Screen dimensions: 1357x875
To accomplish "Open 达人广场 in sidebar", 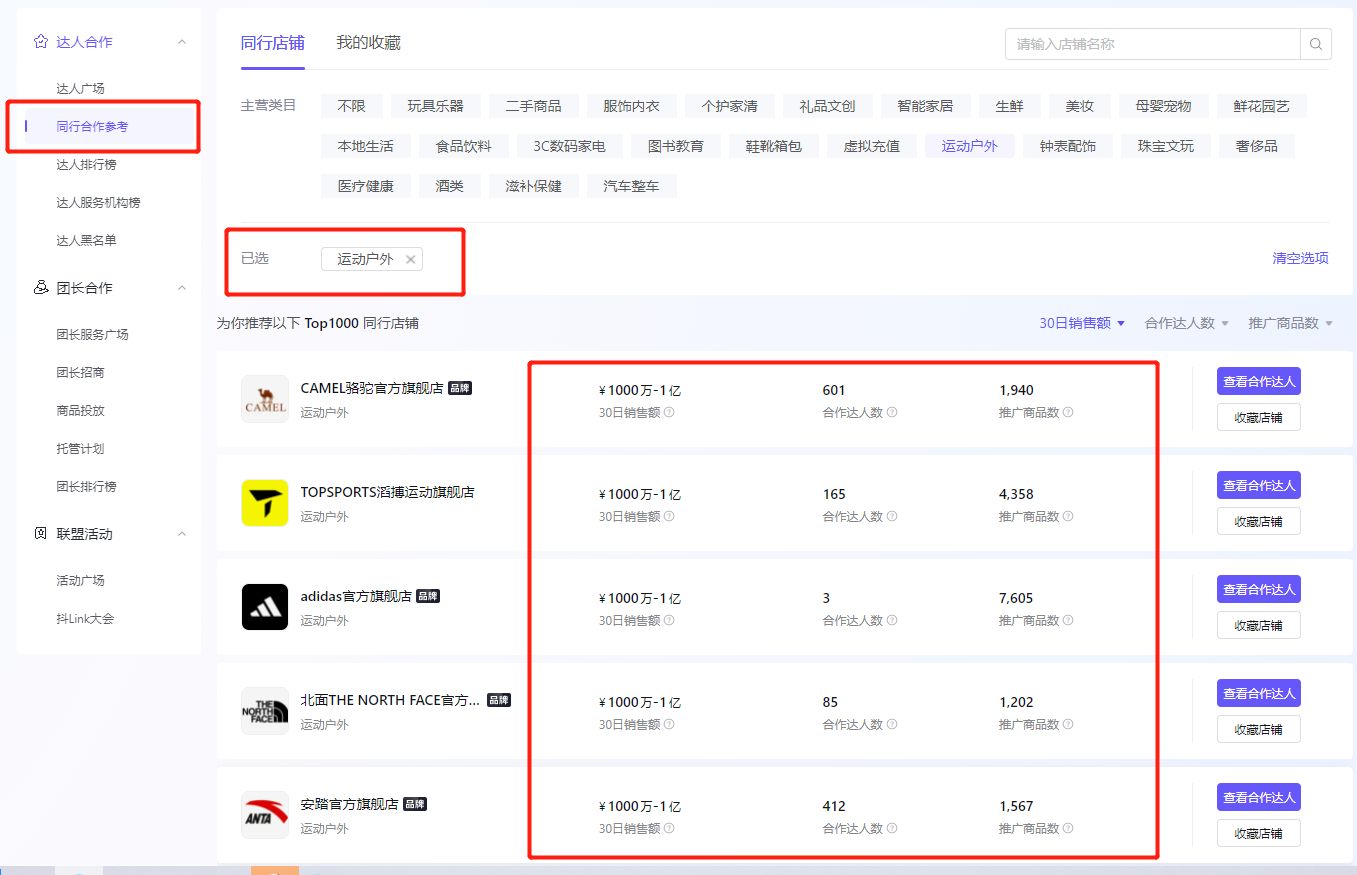I will (81, 89).
